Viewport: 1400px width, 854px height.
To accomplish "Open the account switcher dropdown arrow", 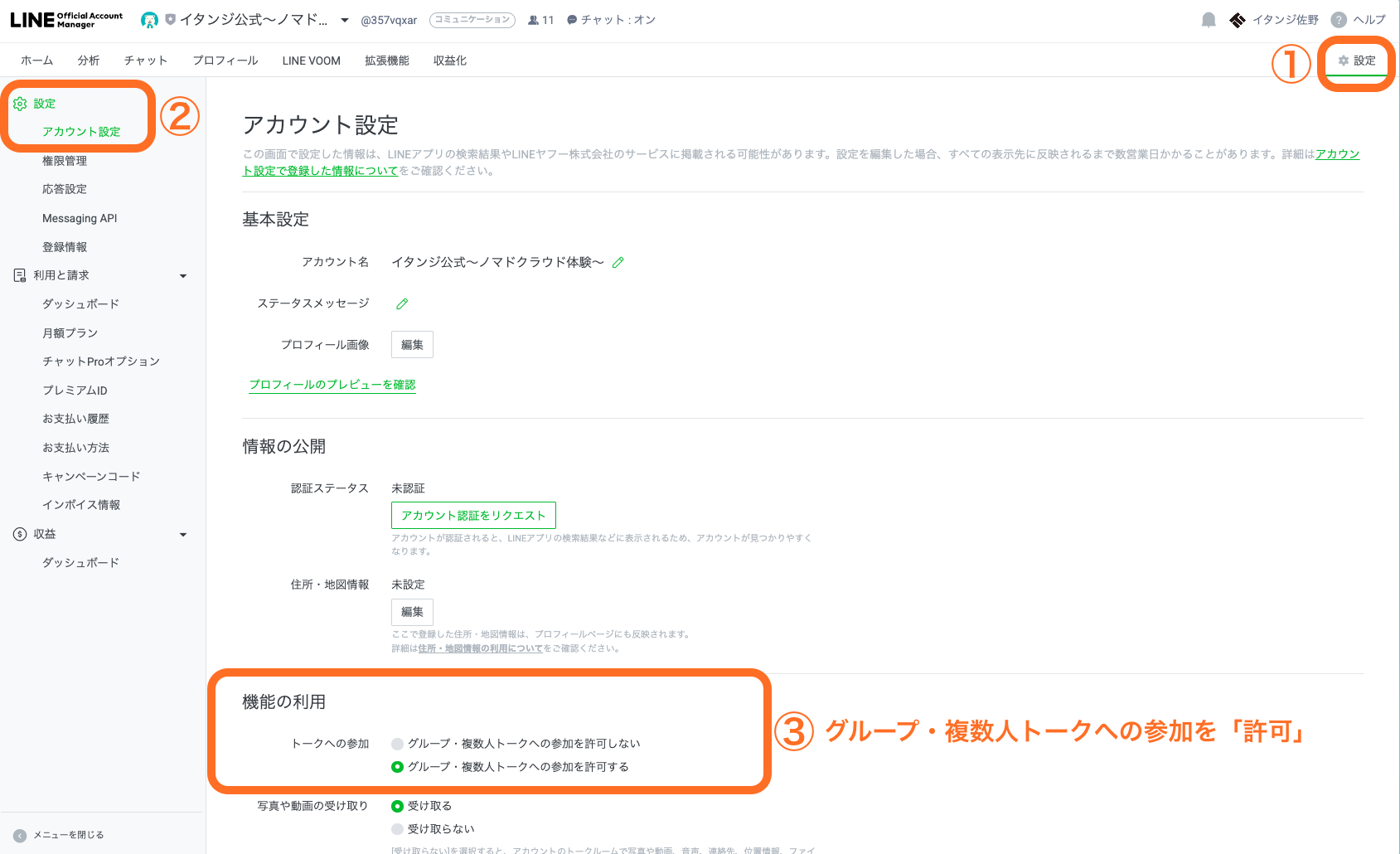I will (x=345, y=20).
